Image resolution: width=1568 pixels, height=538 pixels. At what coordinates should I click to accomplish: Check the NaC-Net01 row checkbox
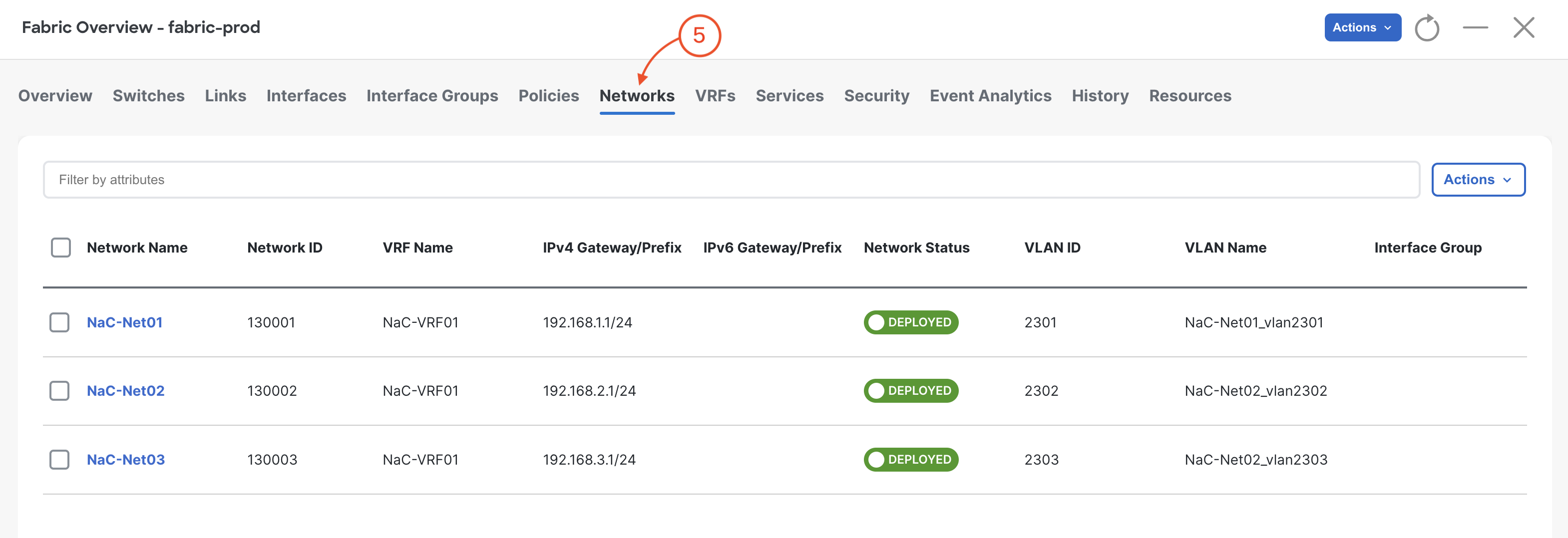(x=59, y=322)
